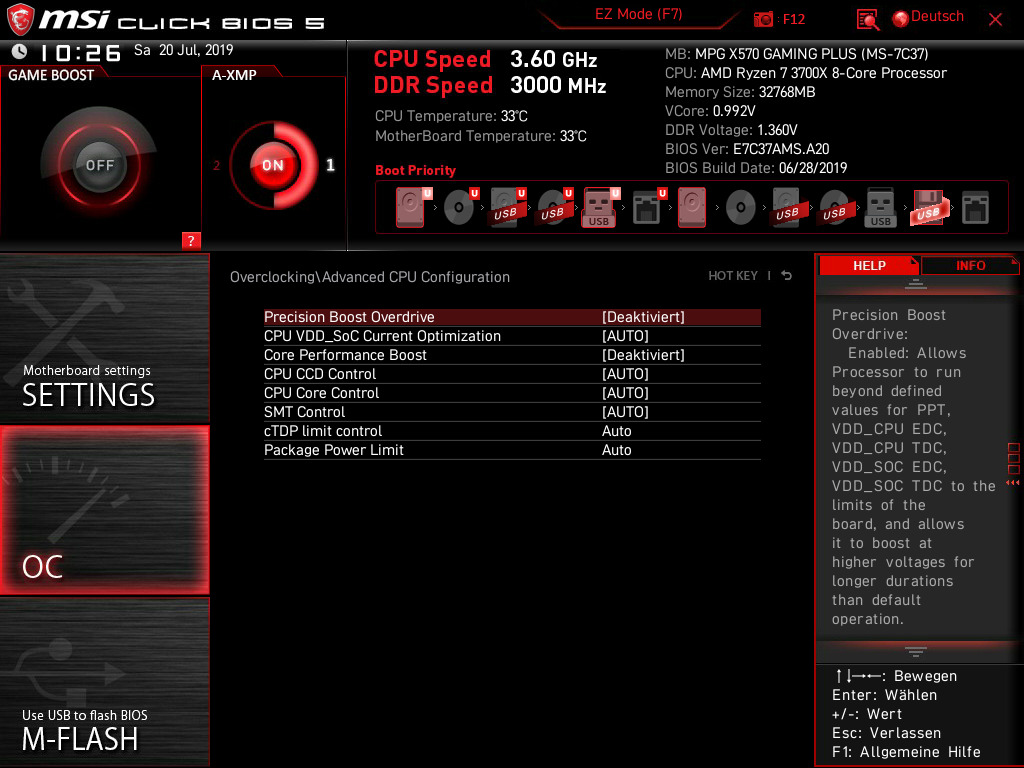Open the HOT KEY list
The image size is (1024, 768).
[733, 276]
